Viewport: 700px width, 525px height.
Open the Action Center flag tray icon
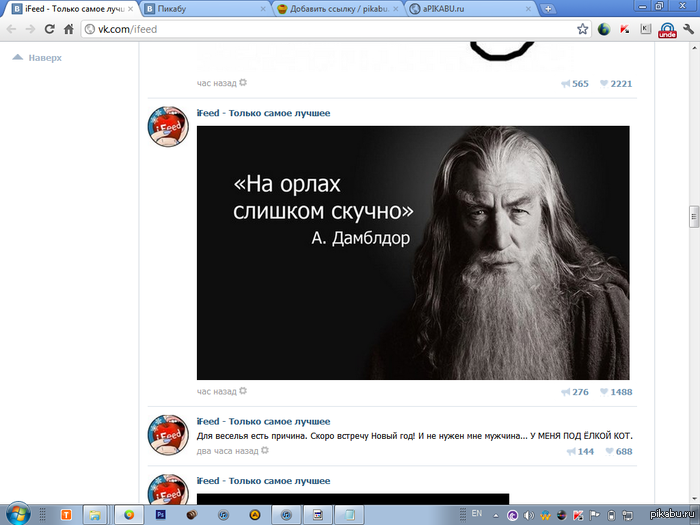pos(595,516)
